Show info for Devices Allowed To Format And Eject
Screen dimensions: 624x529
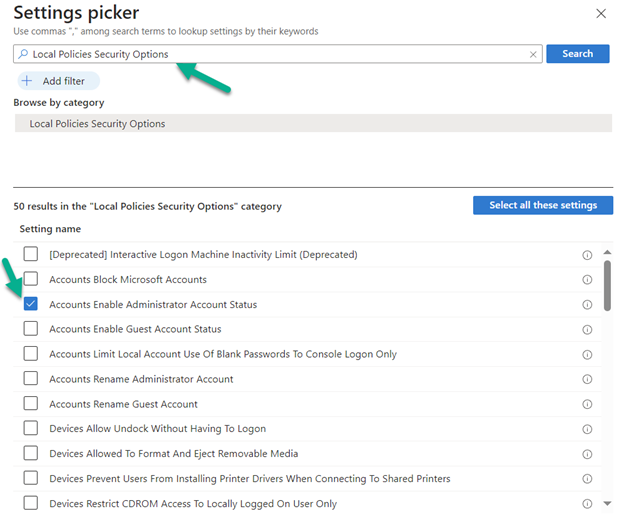(587, 454)
